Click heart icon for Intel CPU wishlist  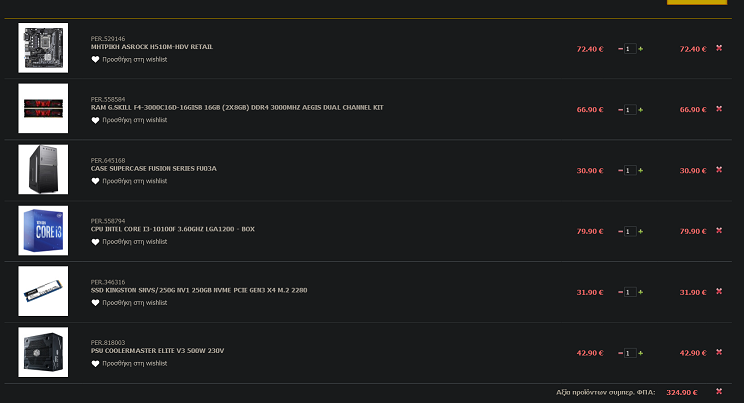[x=95, y=242]
